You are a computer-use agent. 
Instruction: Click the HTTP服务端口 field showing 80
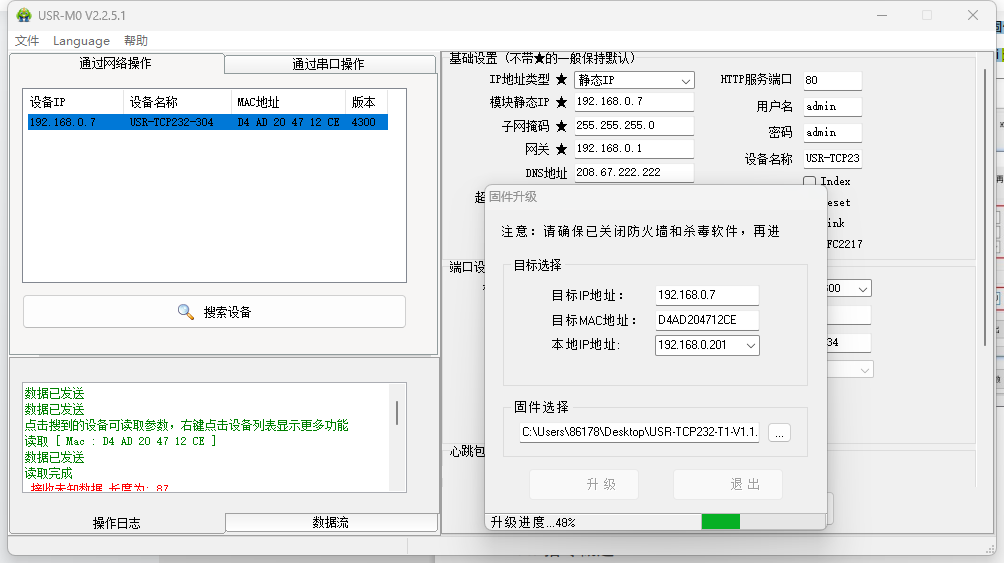pos(831,80)
